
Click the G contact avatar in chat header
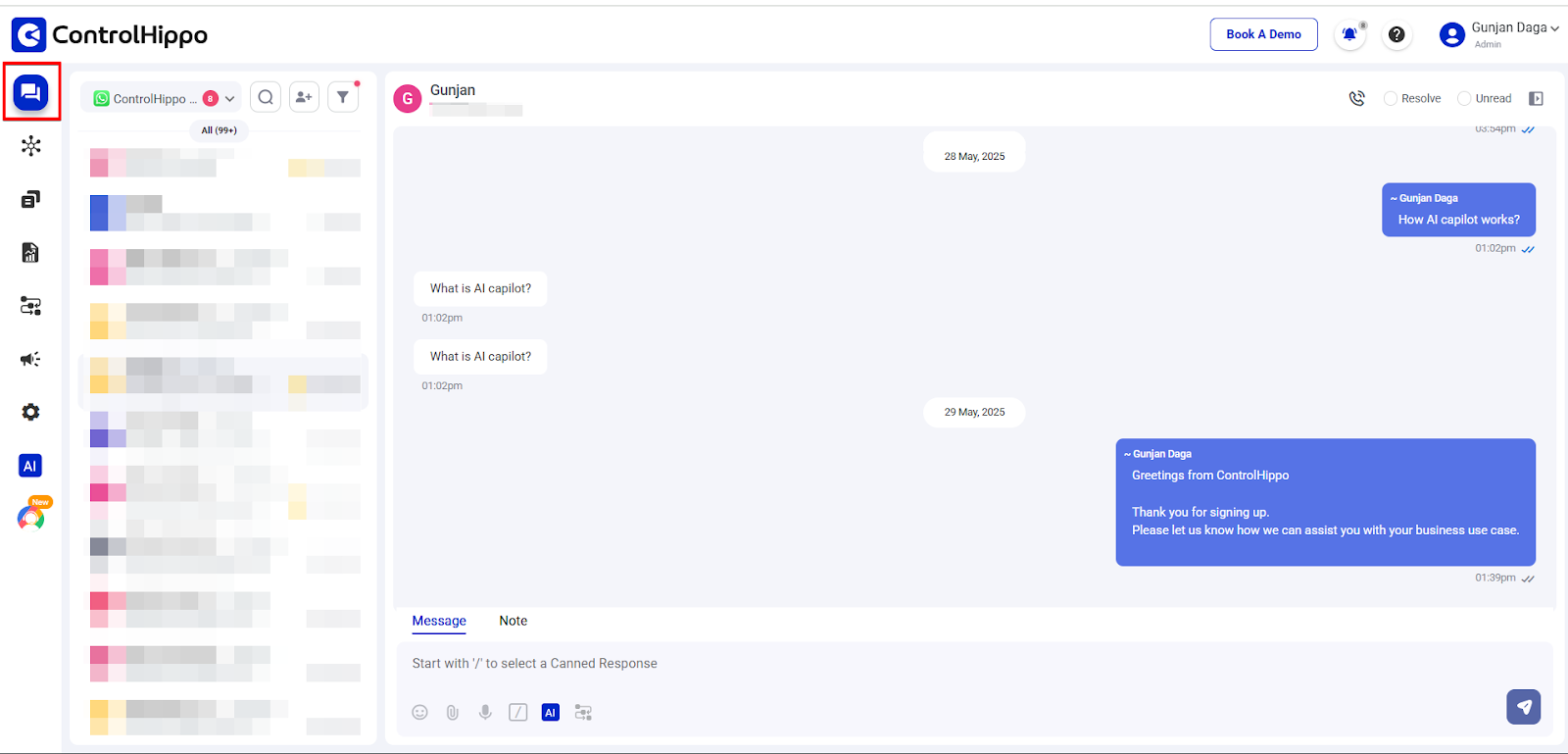[408, 99]
